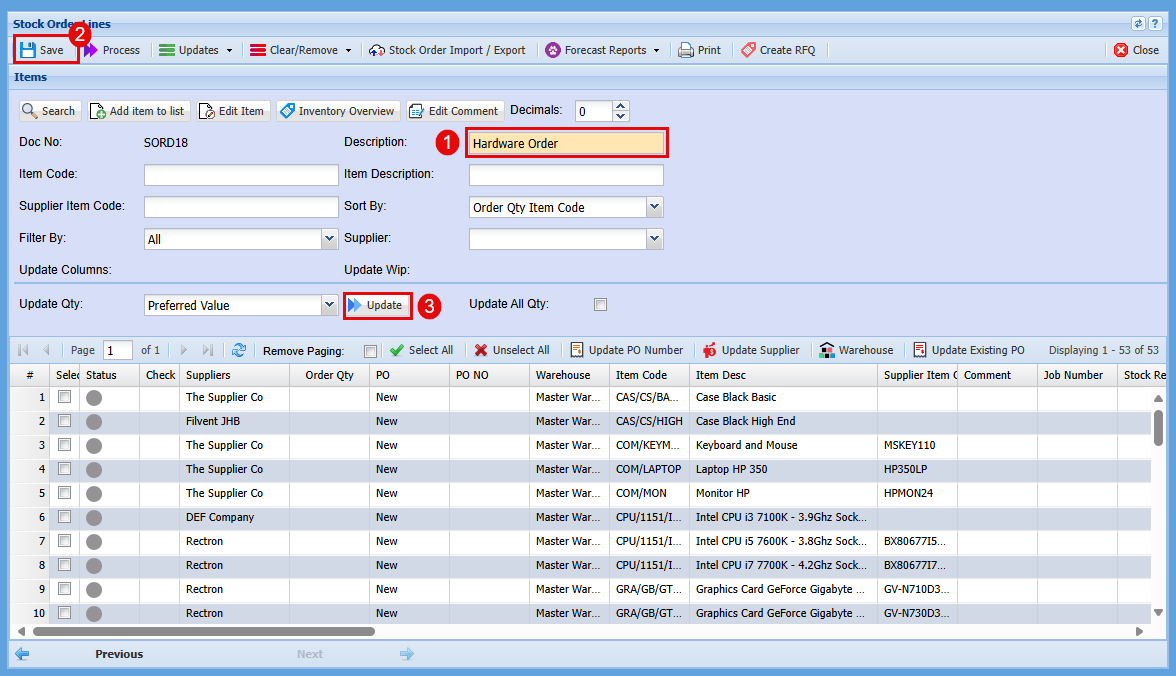Open the Updates menu
Image resolution: width=1176 pixels, height=676 pixels.
[196, 50]
